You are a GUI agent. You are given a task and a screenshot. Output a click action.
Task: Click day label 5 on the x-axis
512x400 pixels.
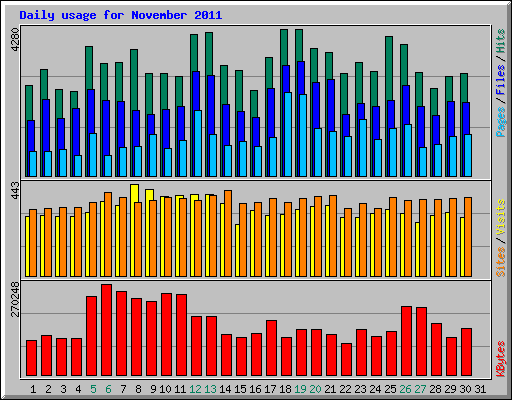[x=93, y=389]
